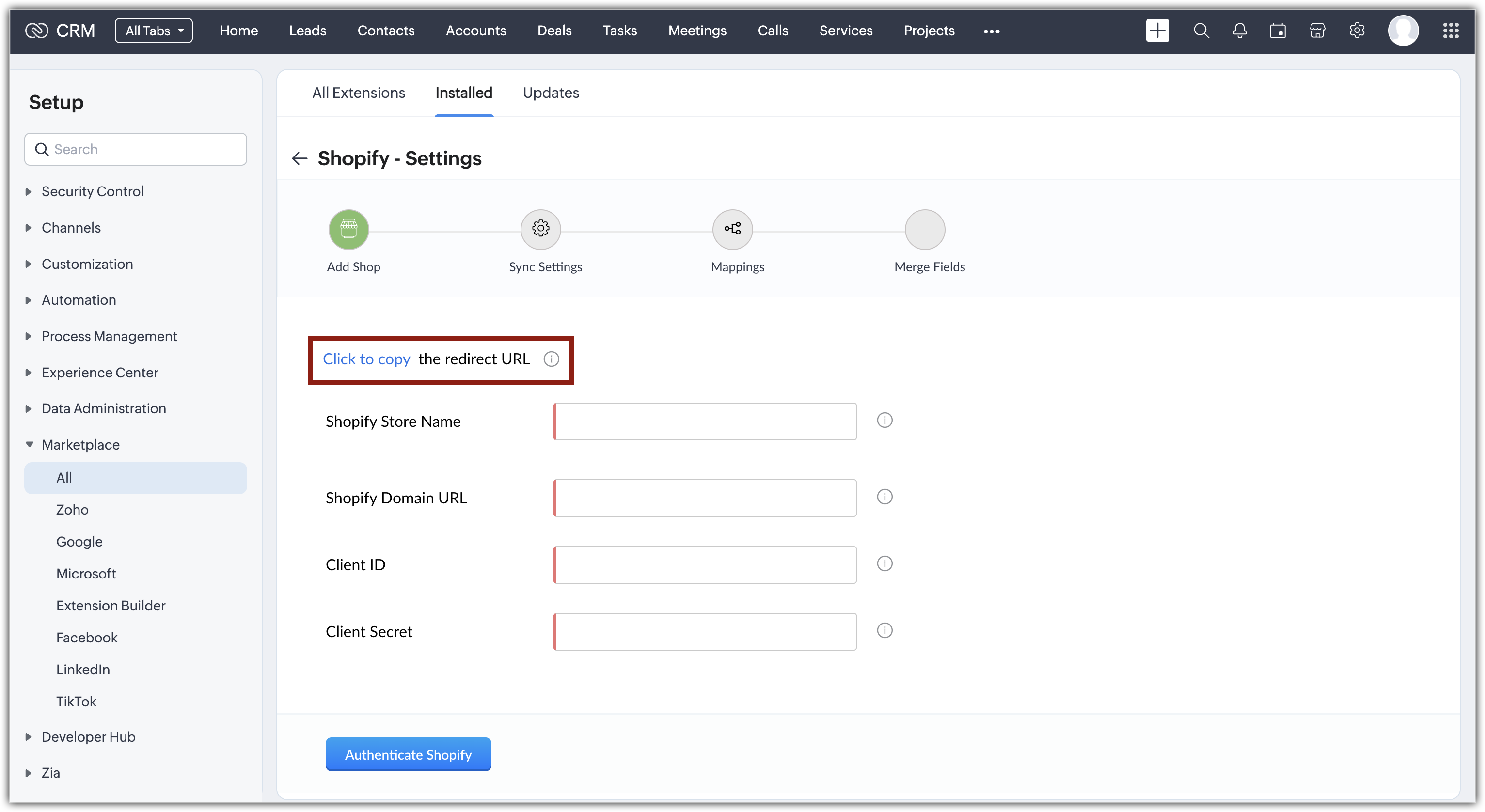Viewport: 1485px width, 812px height.
Task: Click the 'Click to copy' redirect URL link
Action: pyautogui.click(x=366, y=359)
